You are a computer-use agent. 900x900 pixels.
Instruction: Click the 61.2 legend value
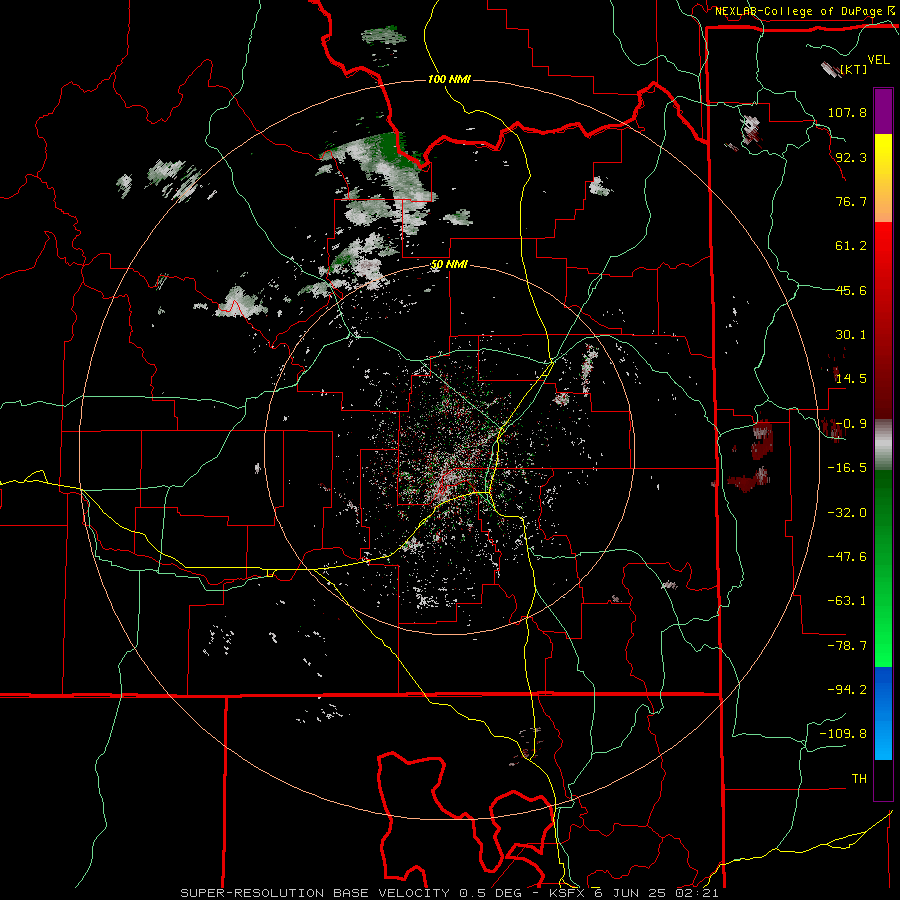tap(851, 246)
